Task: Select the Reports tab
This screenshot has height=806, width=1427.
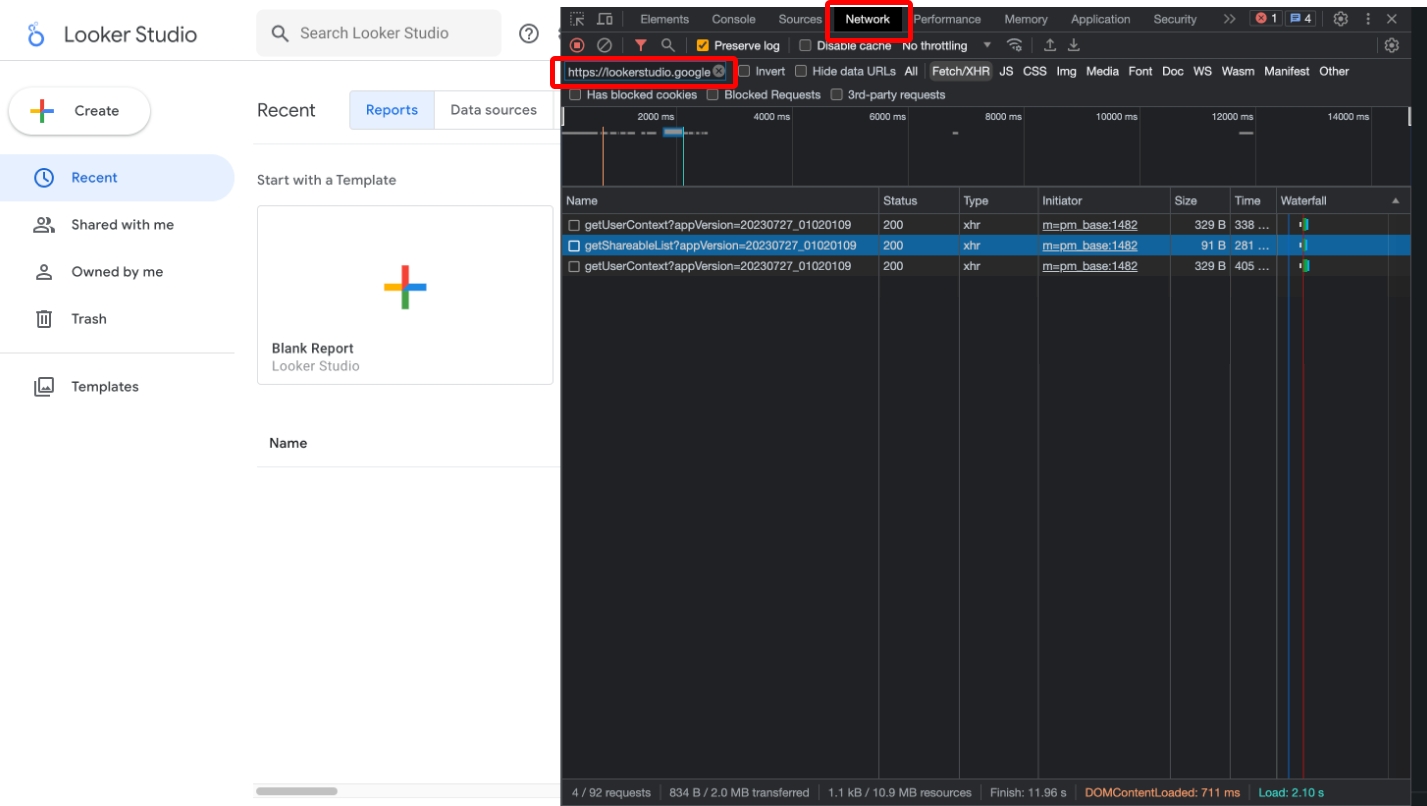Action: click(392, 110)
